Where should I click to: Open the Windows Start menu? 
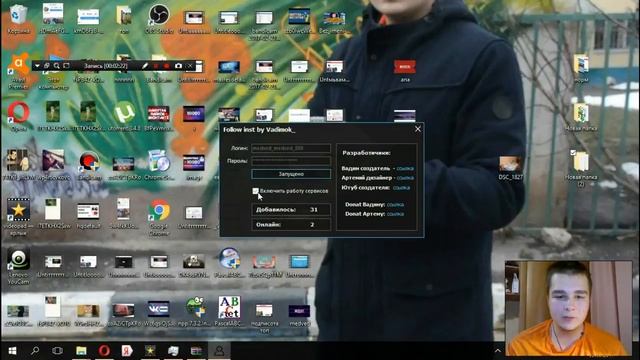coord(12,351)
